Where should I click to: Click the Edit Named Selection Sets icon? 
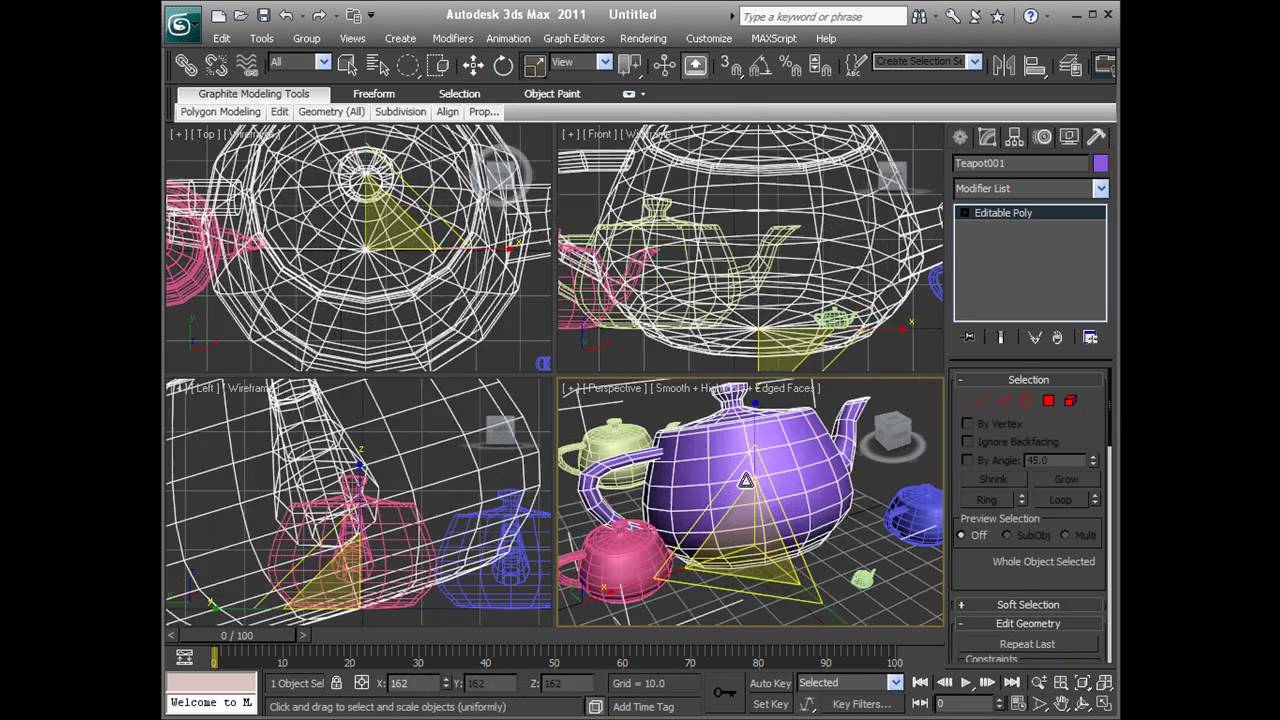click(855, 65)
